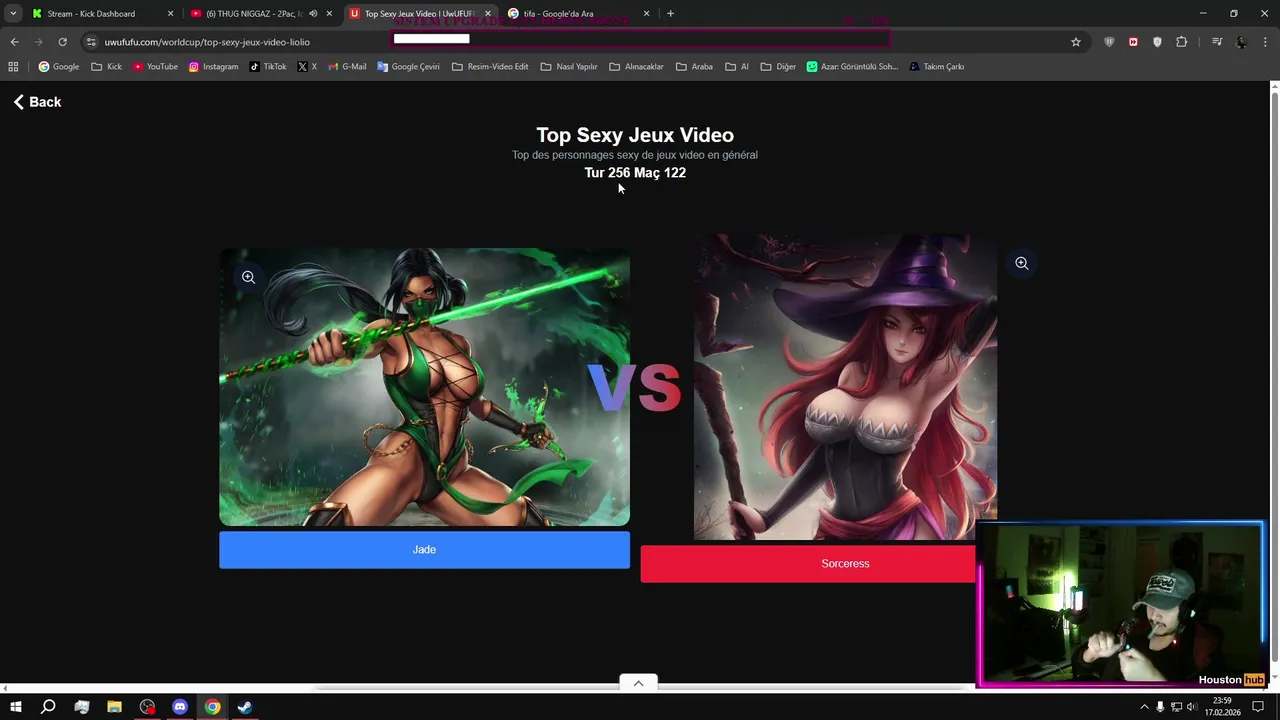Open the Chrome profile avatar
This screenshot has height=720, width=1280.
click(1242, 42)
